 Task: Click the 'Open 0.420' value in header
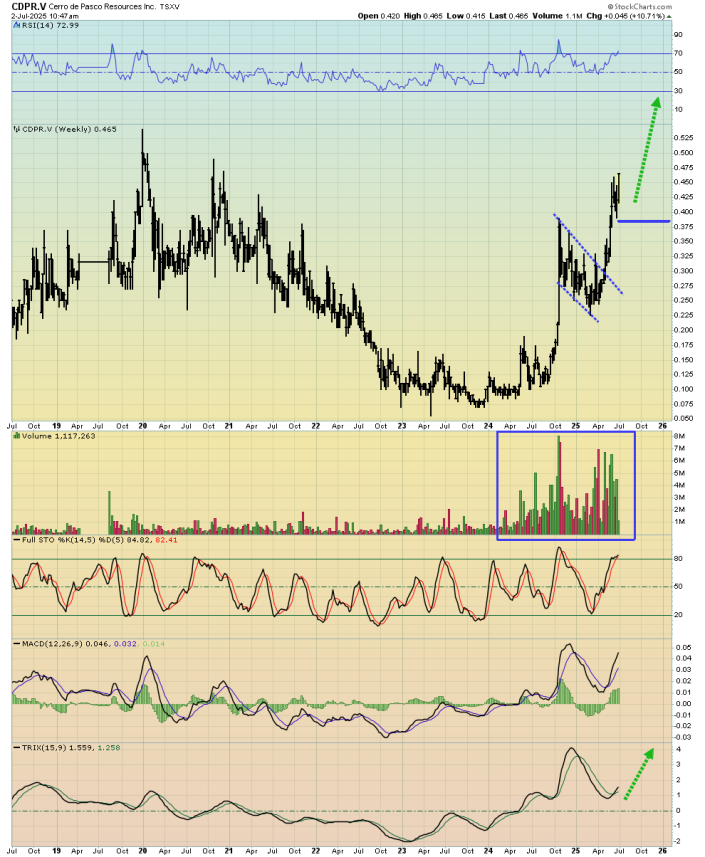tap(379, 16)
